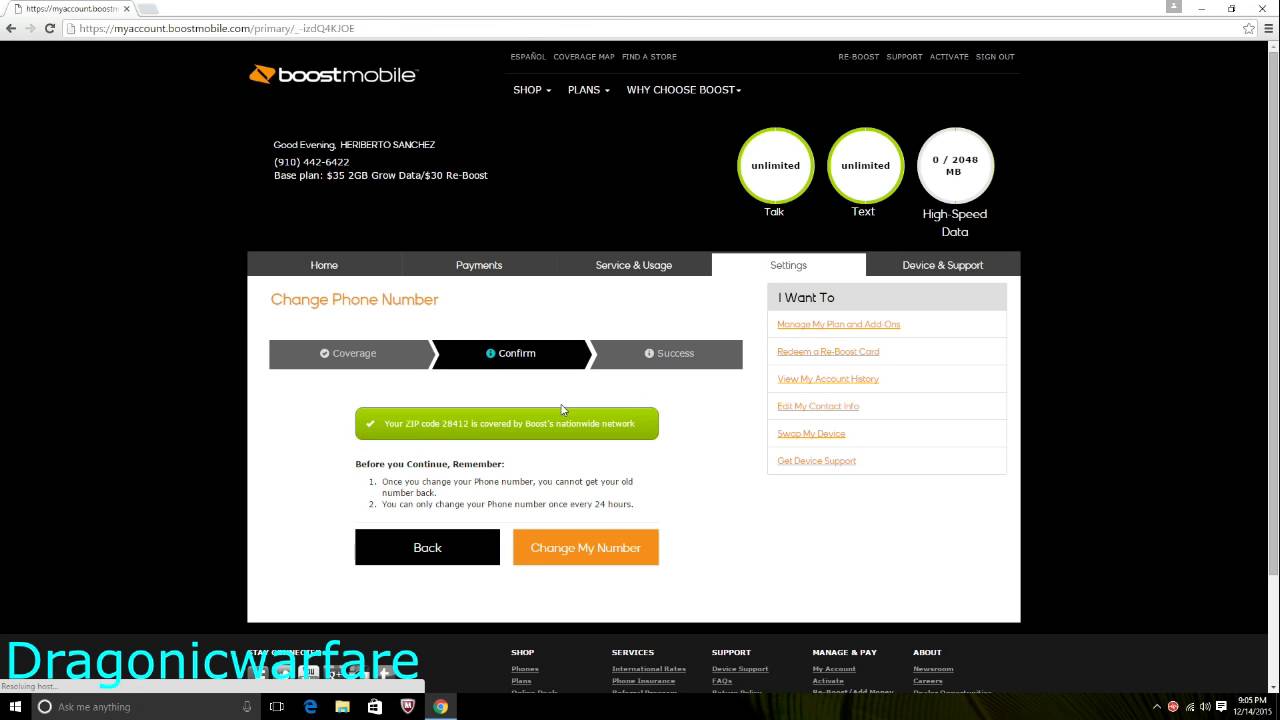Open View My Account History
Screen dimensions: 1280x720
(828, 379)
